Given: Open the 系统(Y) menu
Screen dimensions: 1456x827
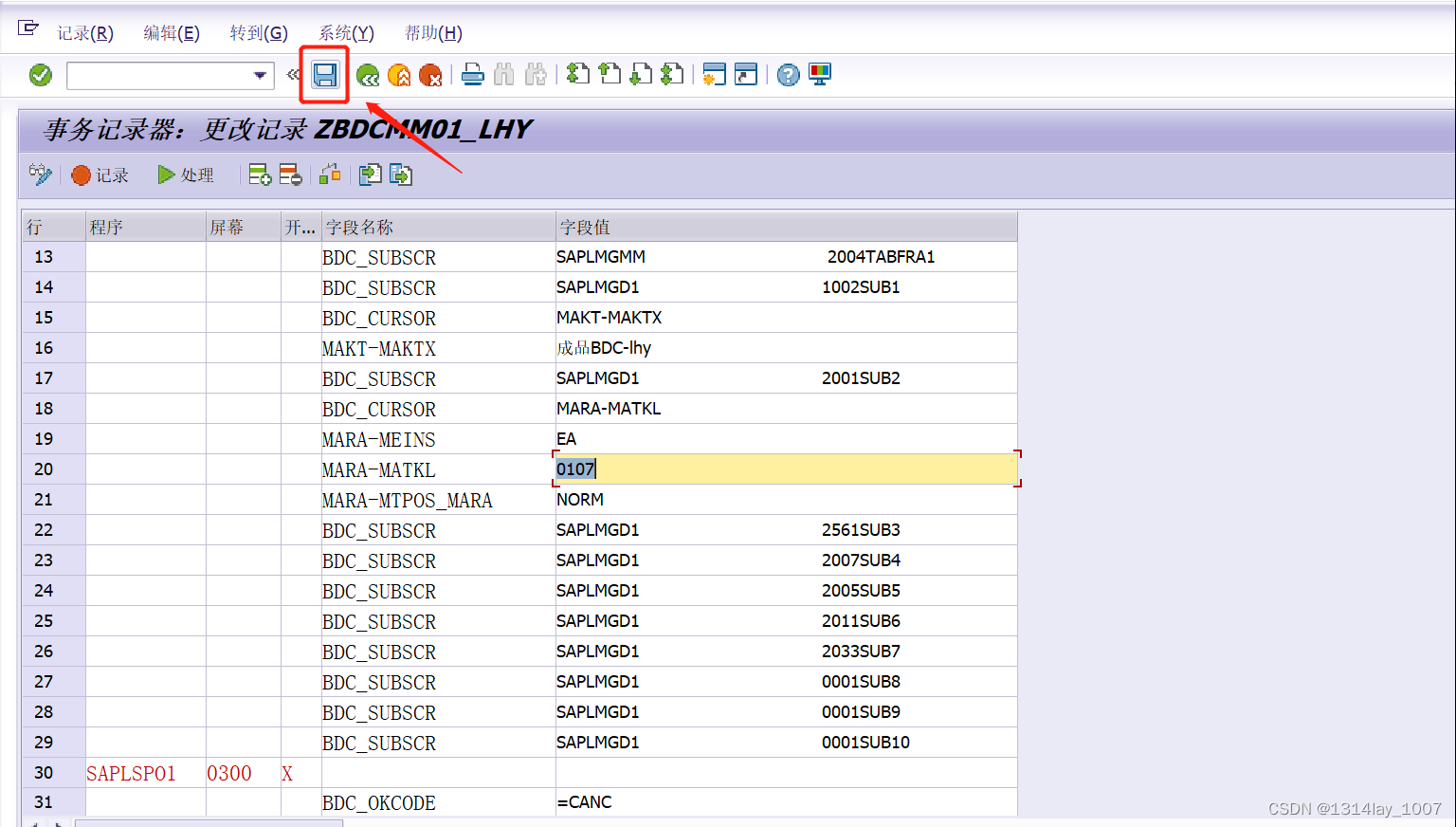Looking at the screenshot, I should click(x=346, y=33).
